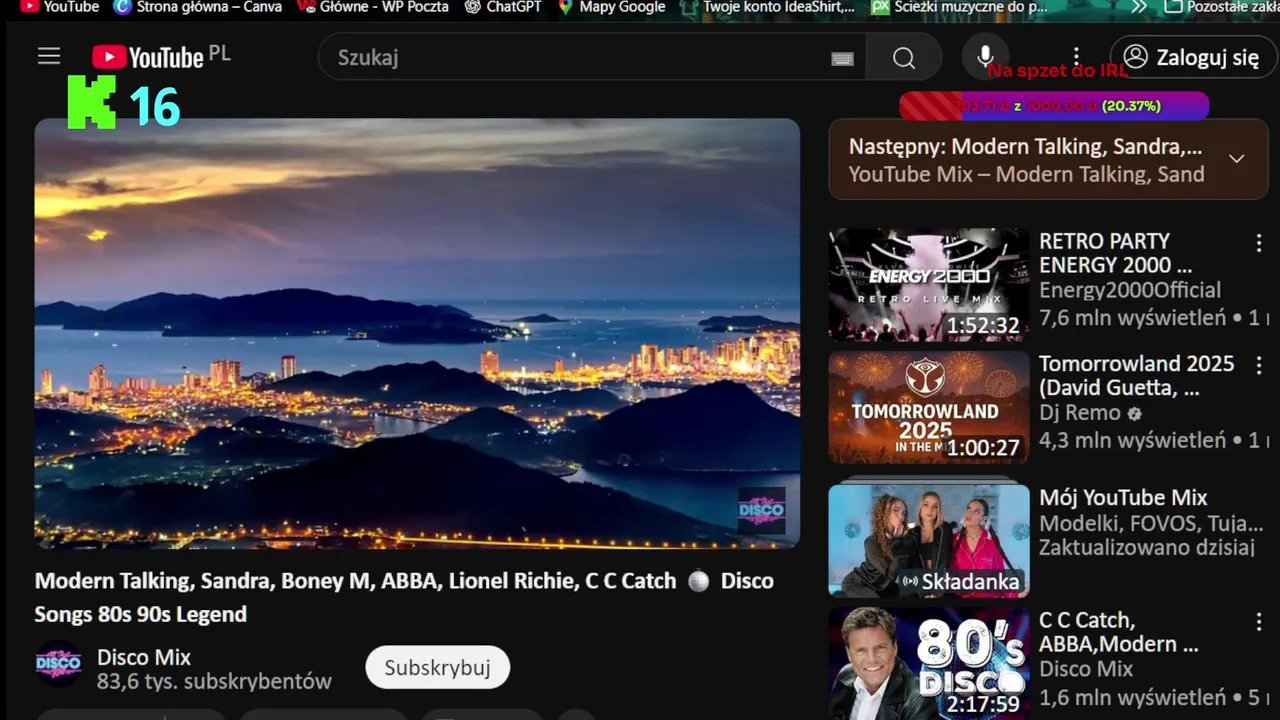Viewport: 1280px width, 720px height.
Task: Visit the Energy2000Official channel name
Action: 1130,290
